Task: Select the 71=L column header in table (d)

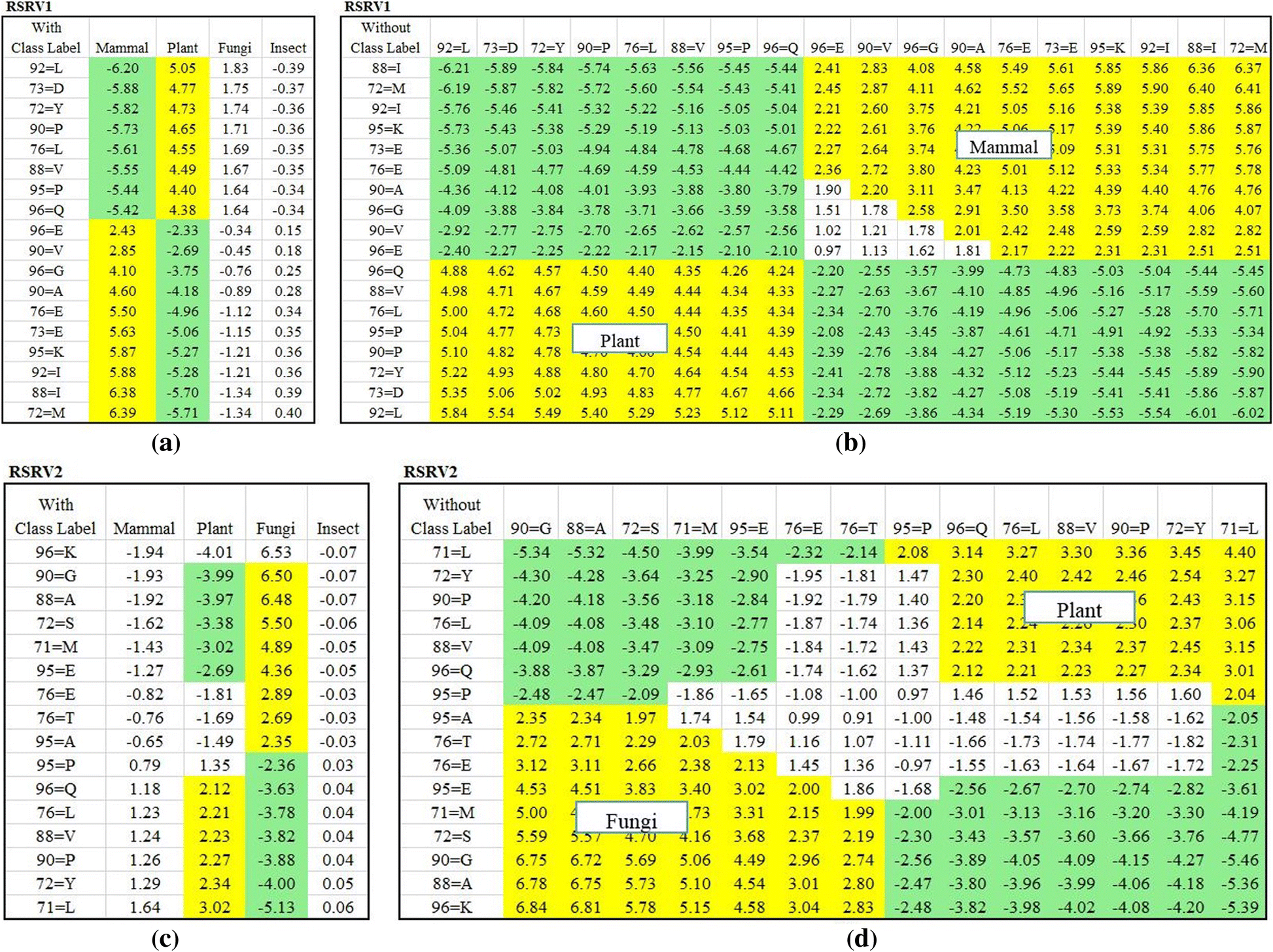Action: point(1240,528)
